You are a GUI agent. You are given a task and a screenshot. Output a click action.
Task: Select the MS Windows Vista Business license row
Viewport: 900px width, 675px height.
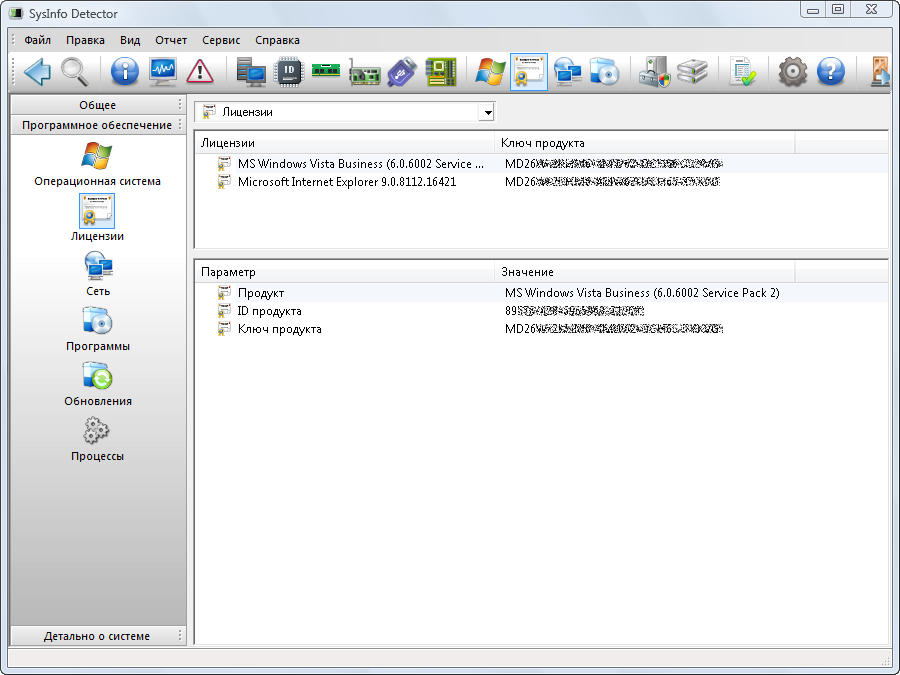tap(541, 164)
